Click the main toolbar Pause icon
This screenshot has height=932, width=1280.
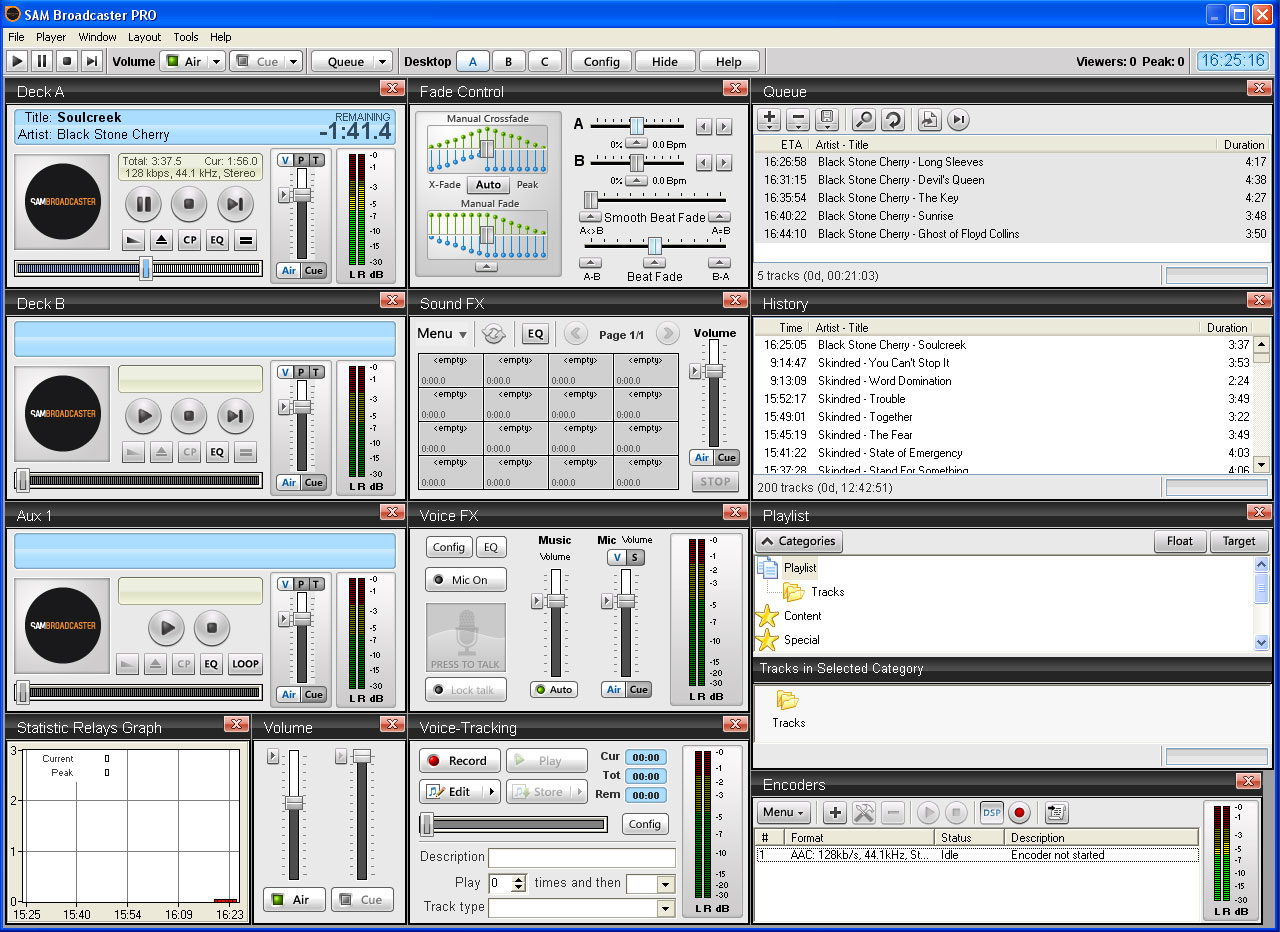42,61
